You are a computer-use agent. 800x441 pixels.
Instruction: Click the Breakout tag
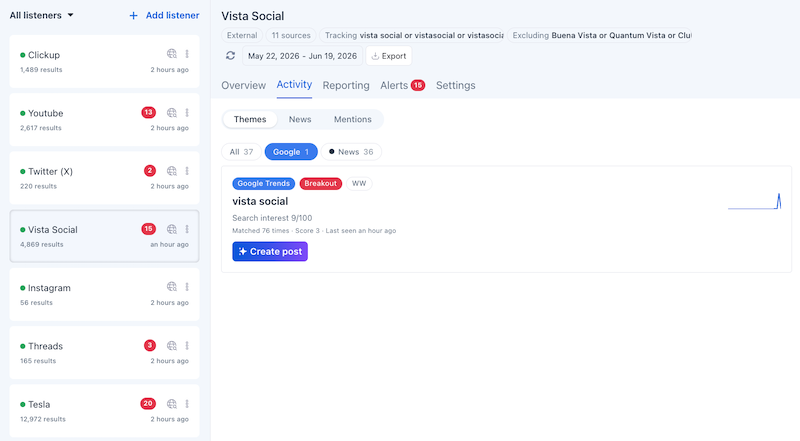click(x=320, y=183)
